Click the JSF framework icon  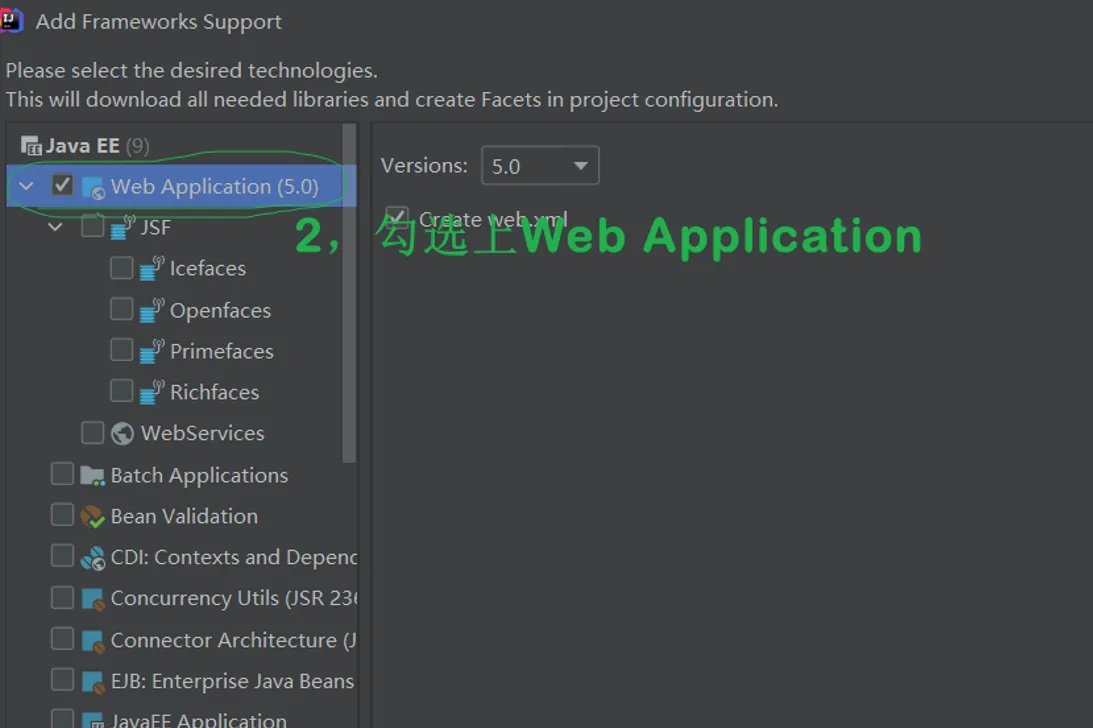(x=123, y=228)
